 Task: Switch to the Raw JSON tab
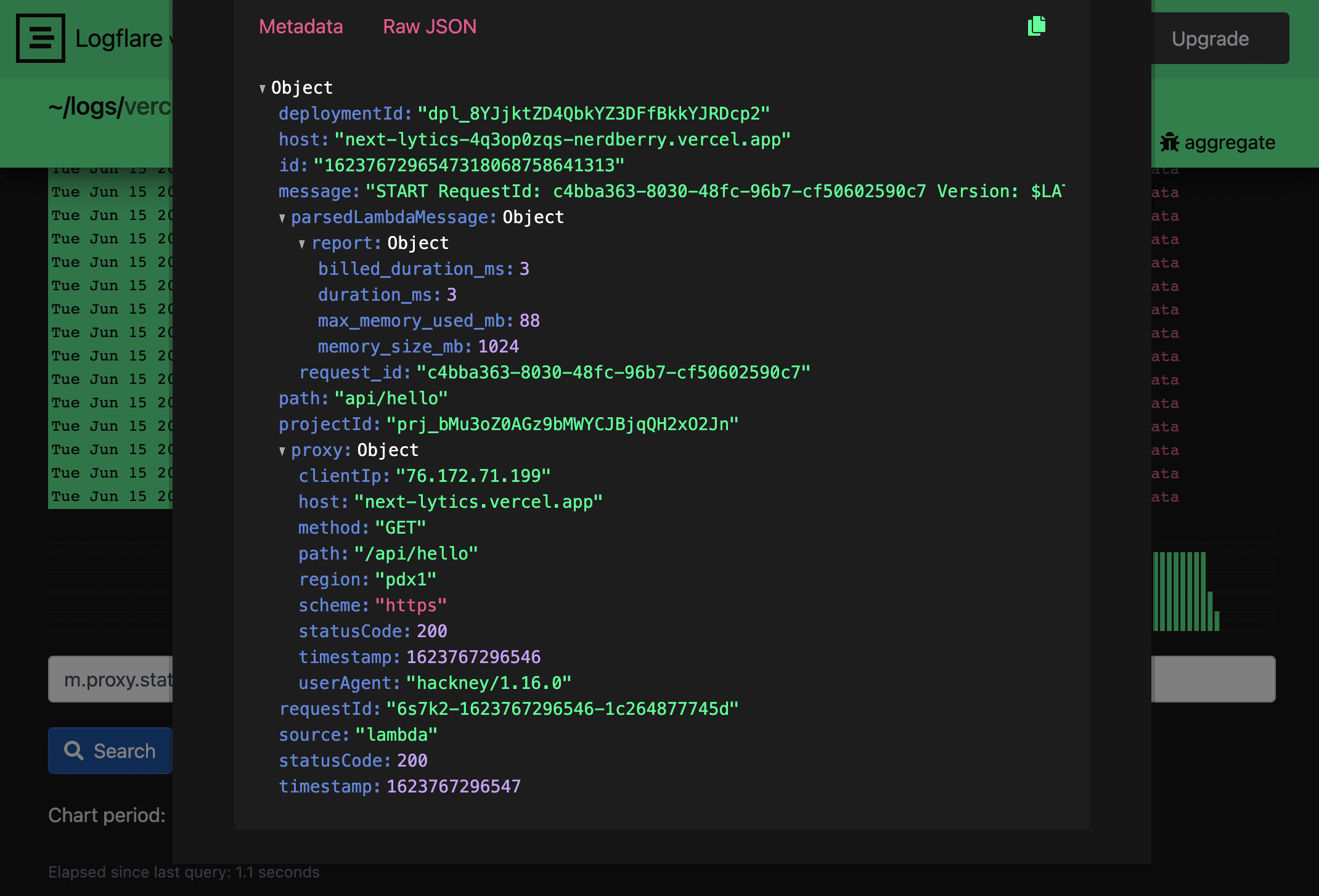(x=430, y=26)
